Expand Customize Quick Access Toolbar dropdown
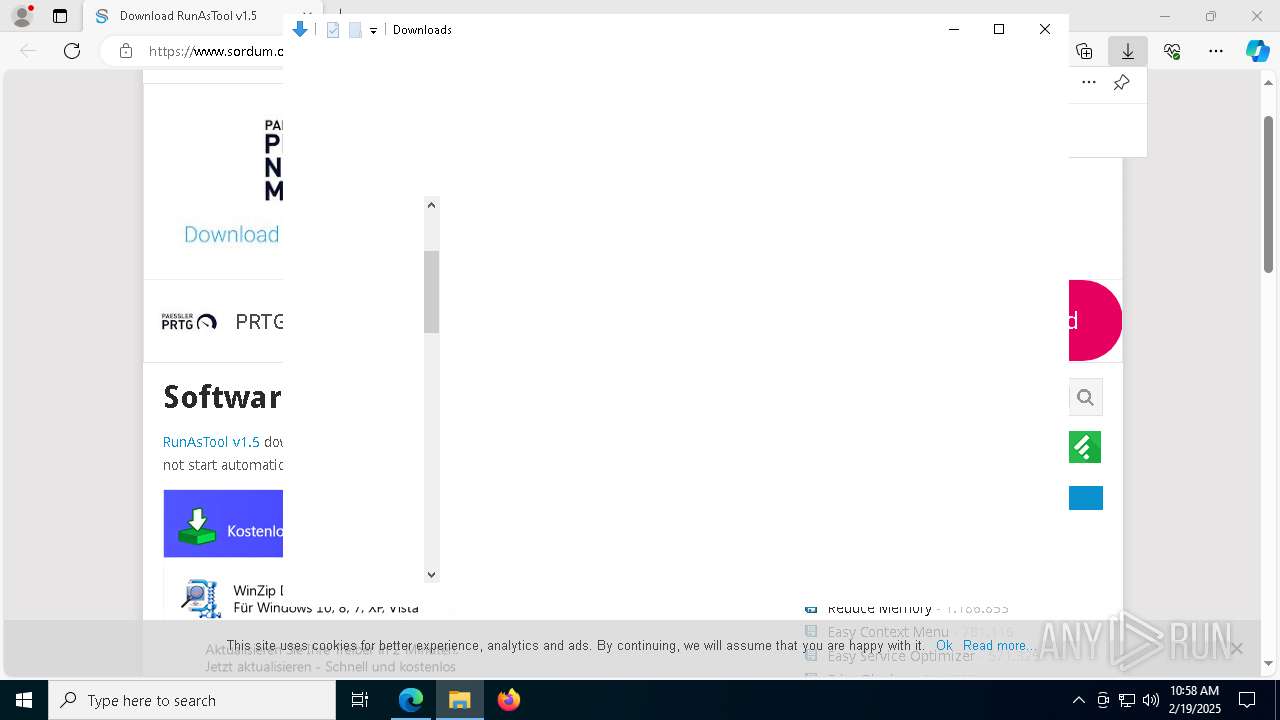This screenshot has width=1280, height=720. pyautogui.click(x=373, y=31)
